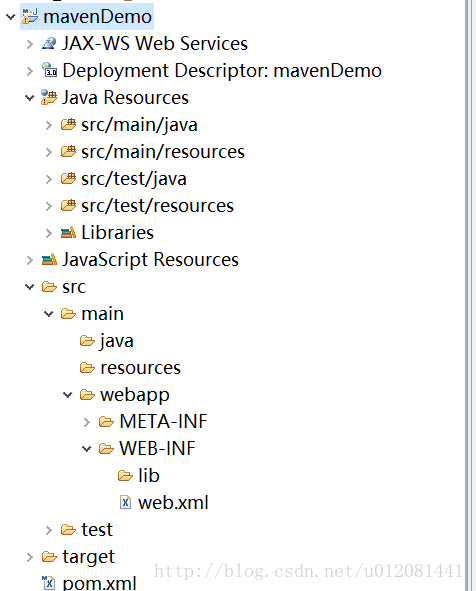This screenshot has width=476, height=591.
Task: Click the main folder icon
Action: [x=68, y=314]
